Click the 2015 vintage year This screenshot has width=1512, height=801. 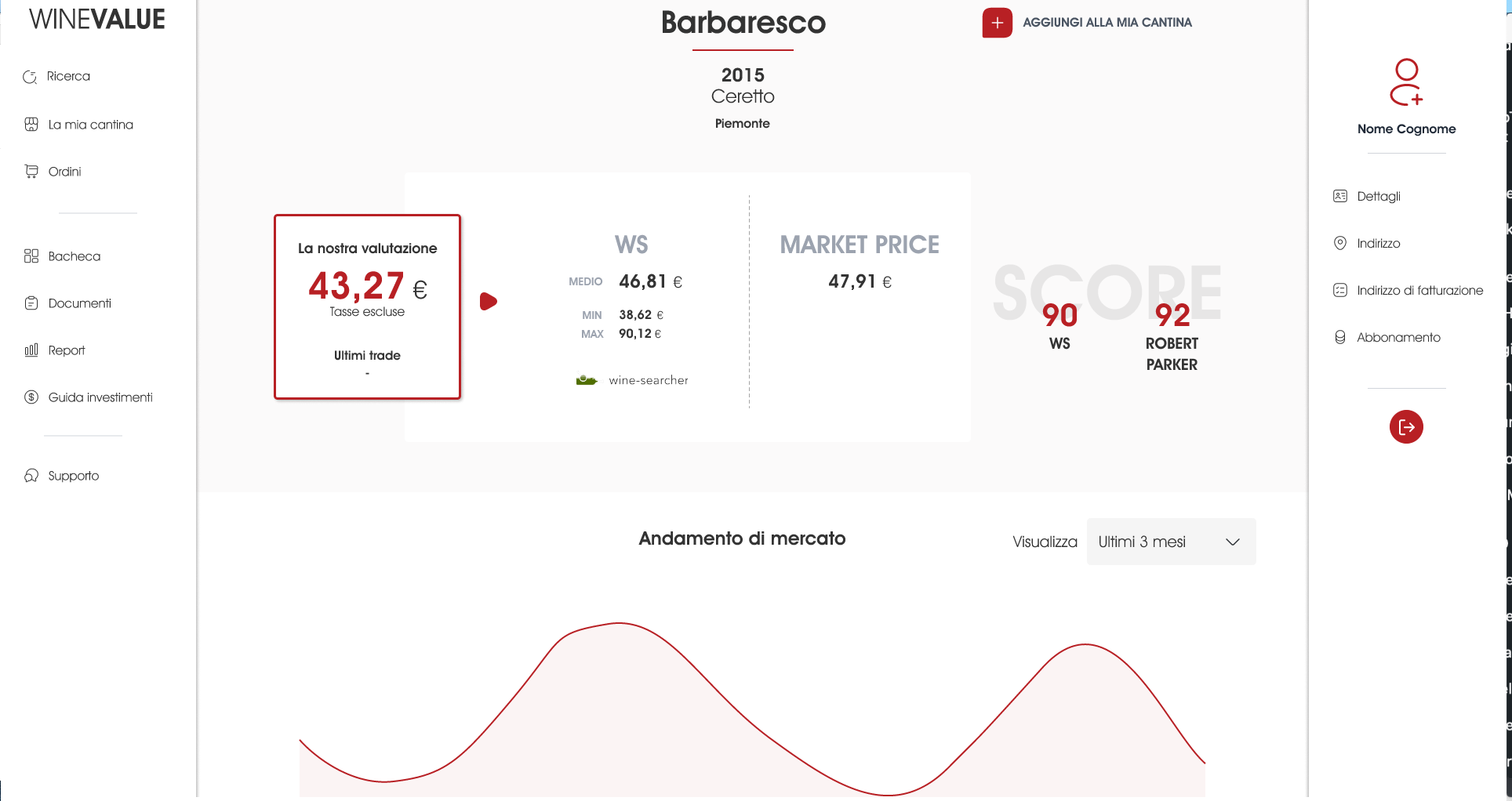pyautogui.click(x=743, y=75)
